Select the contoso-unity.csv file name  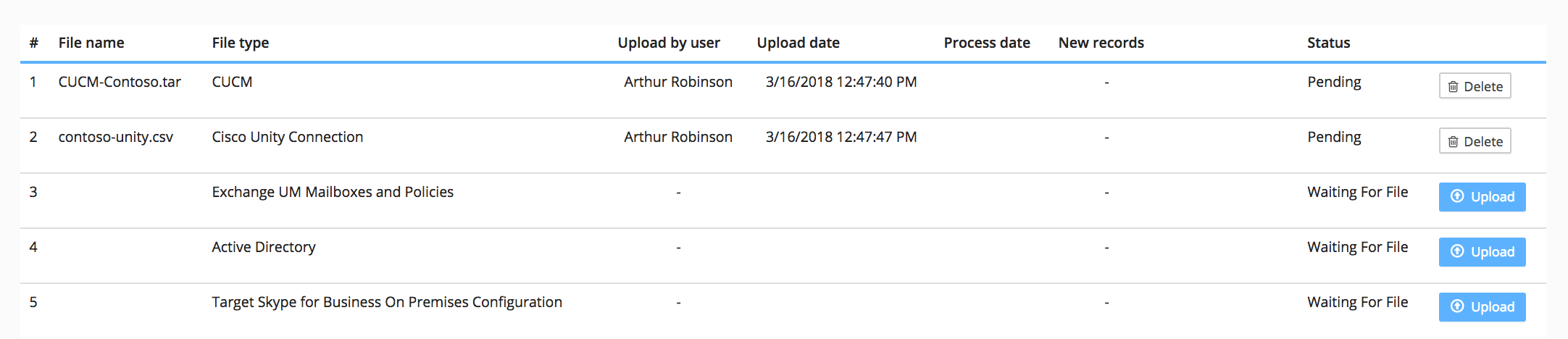116,137
